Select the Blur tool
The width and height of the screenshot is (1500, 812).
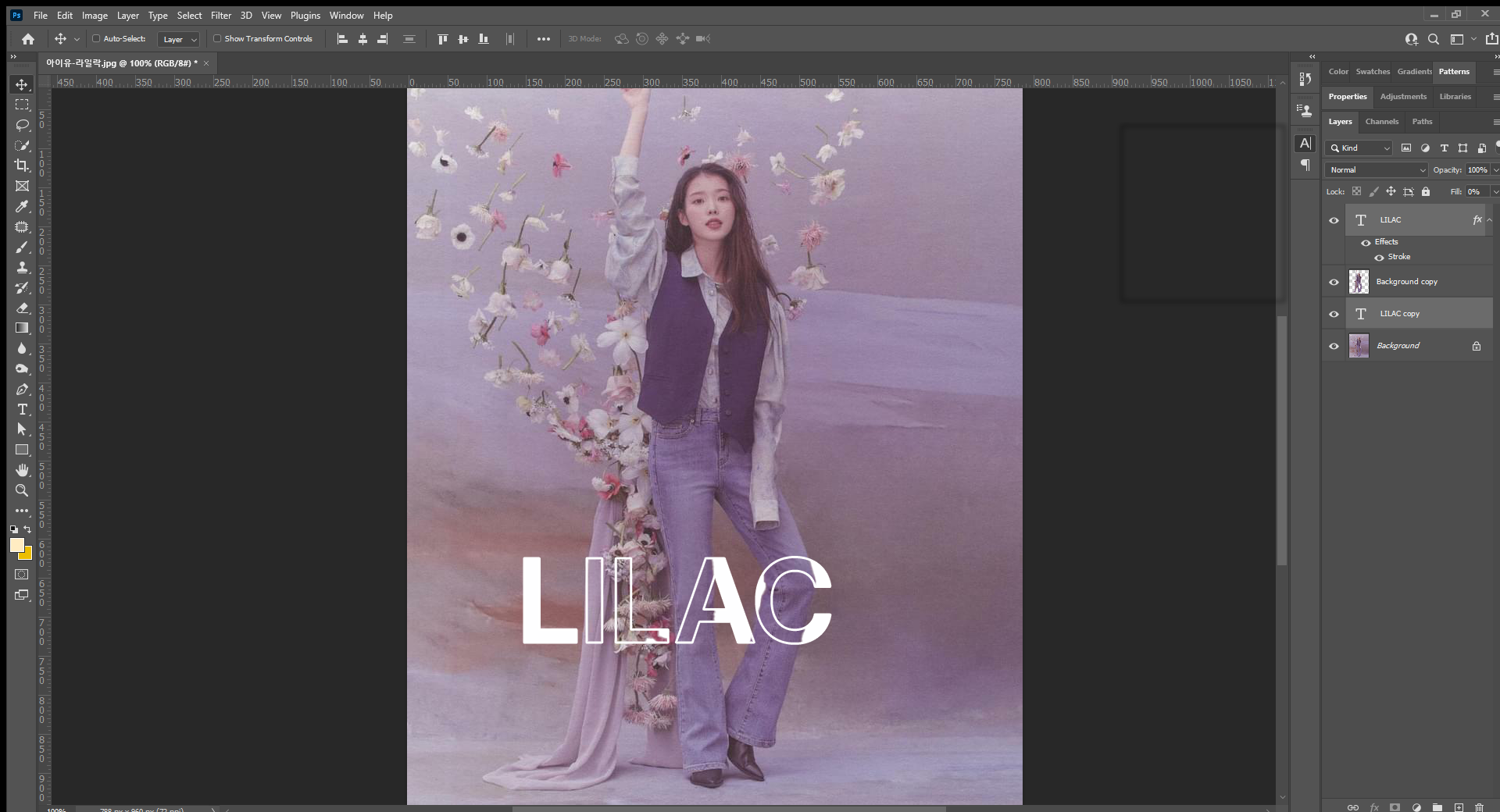point(22,348)
